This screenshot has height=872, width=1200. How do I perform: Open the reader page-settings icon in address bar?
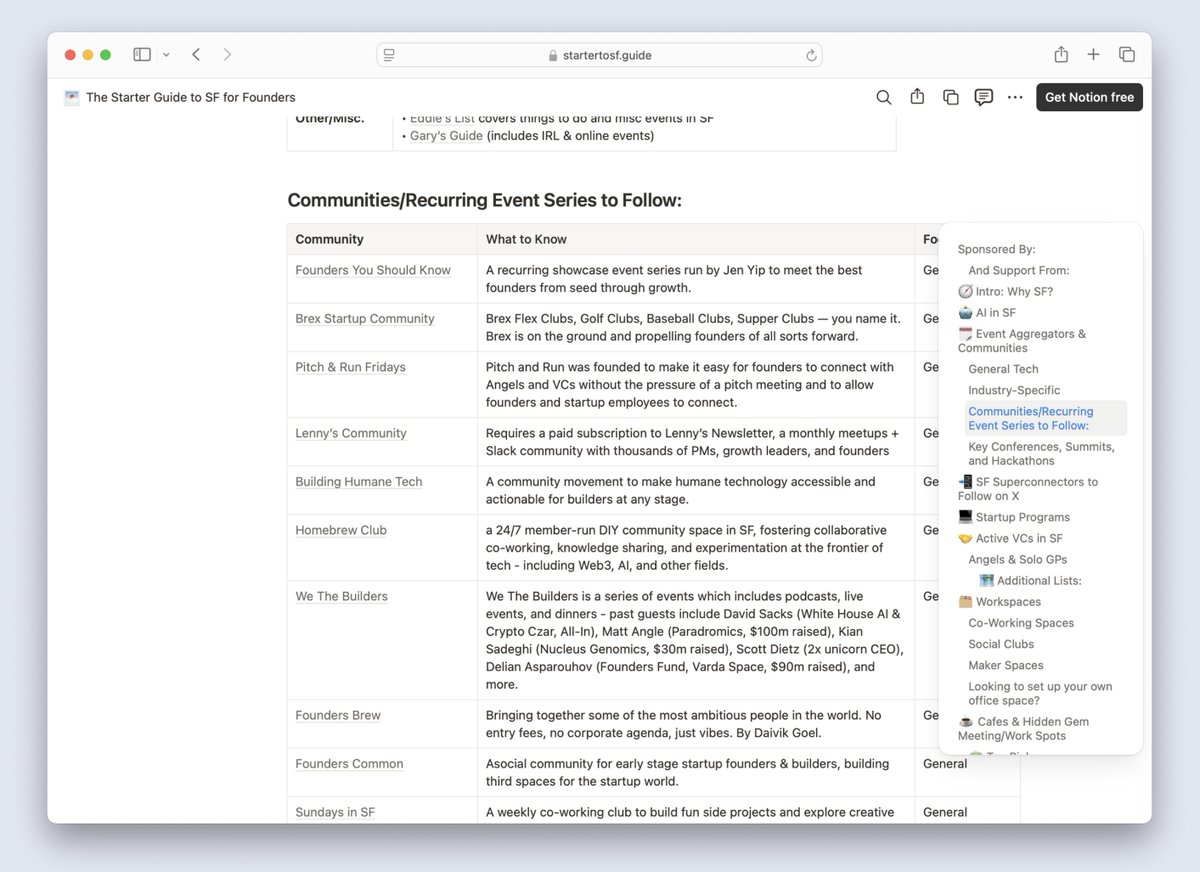click(x=389, y=55)
